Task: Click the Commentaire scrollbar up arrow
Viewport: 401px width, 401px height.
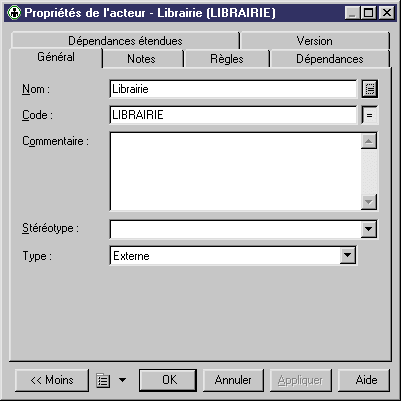Action: point(369,141)
